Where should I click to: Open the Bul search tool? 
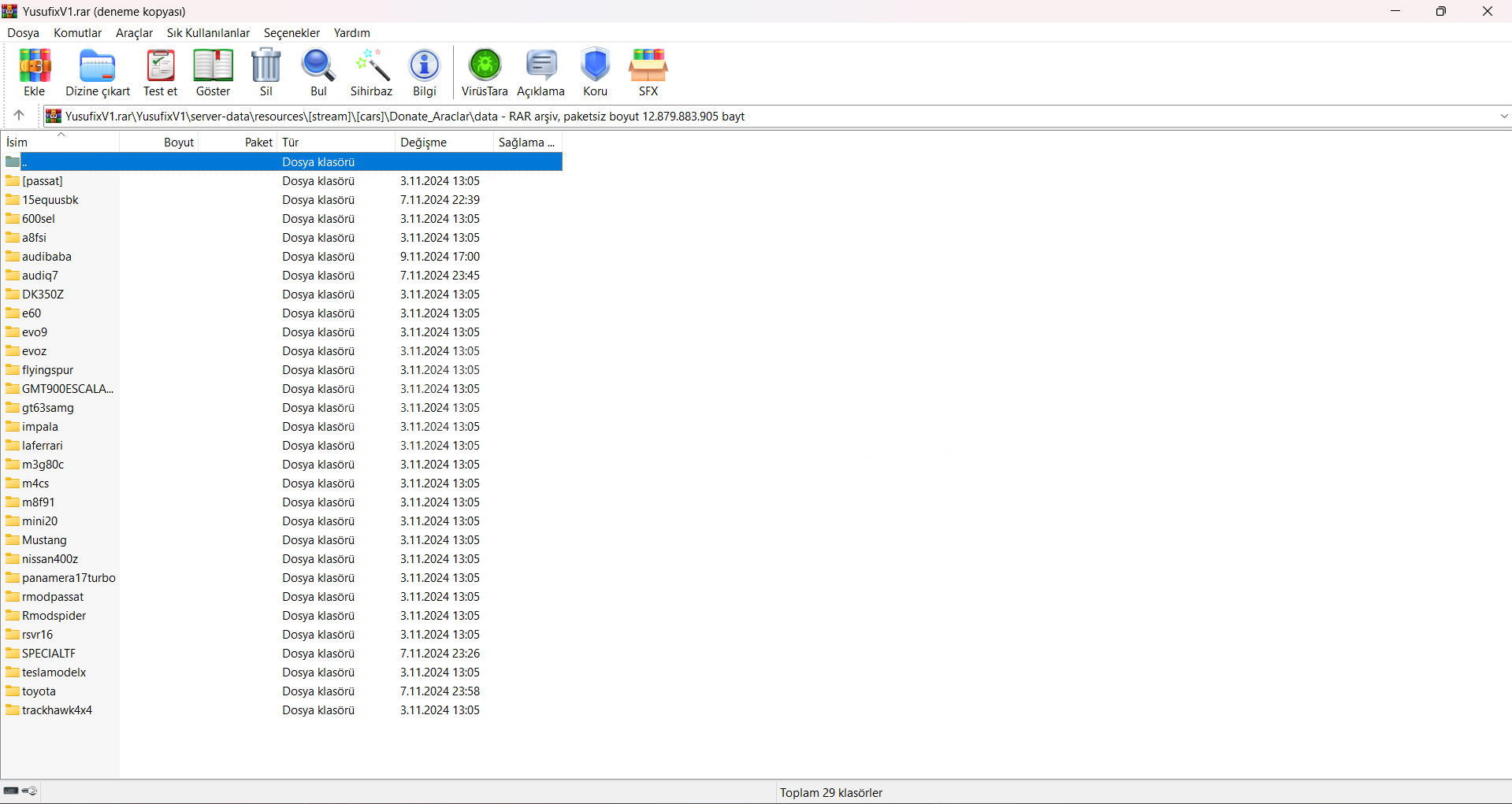(318, 72)
